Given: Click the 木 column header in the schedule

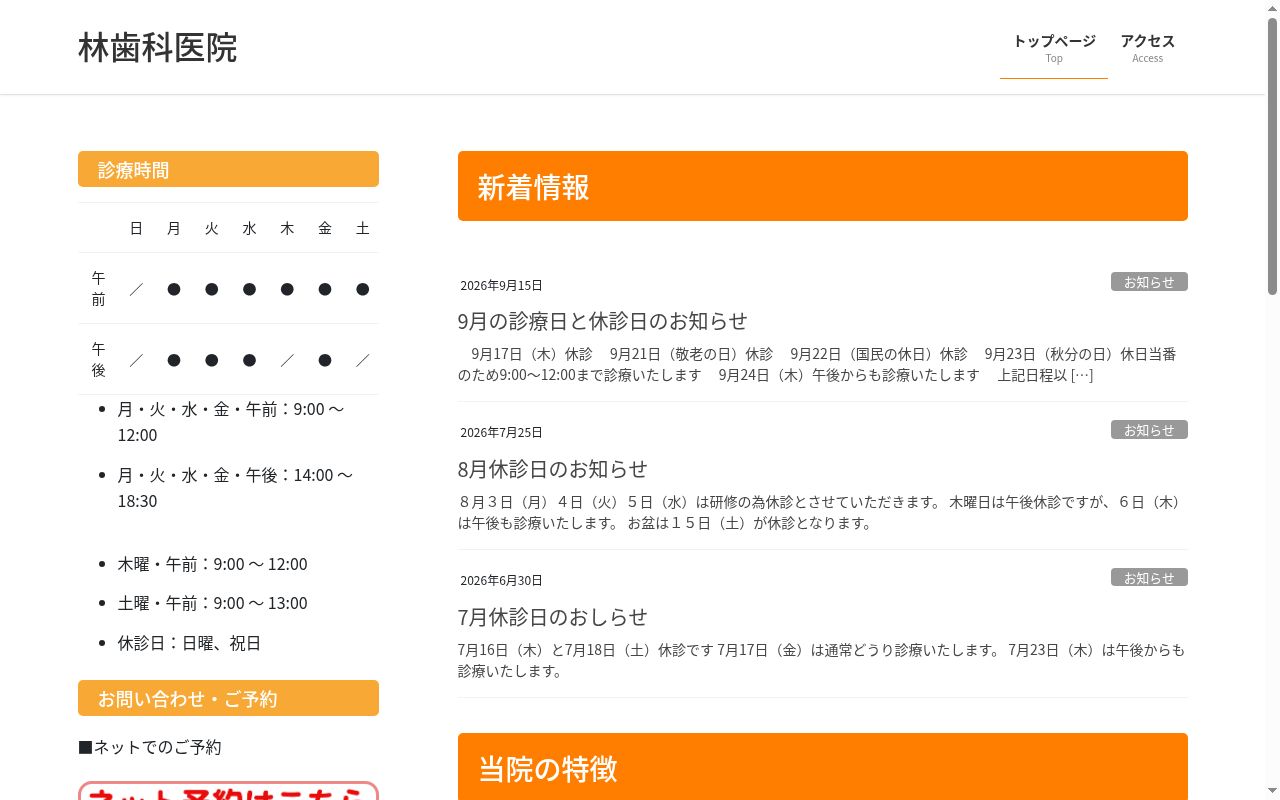Looking at the screenshot, I should (287, 228).
